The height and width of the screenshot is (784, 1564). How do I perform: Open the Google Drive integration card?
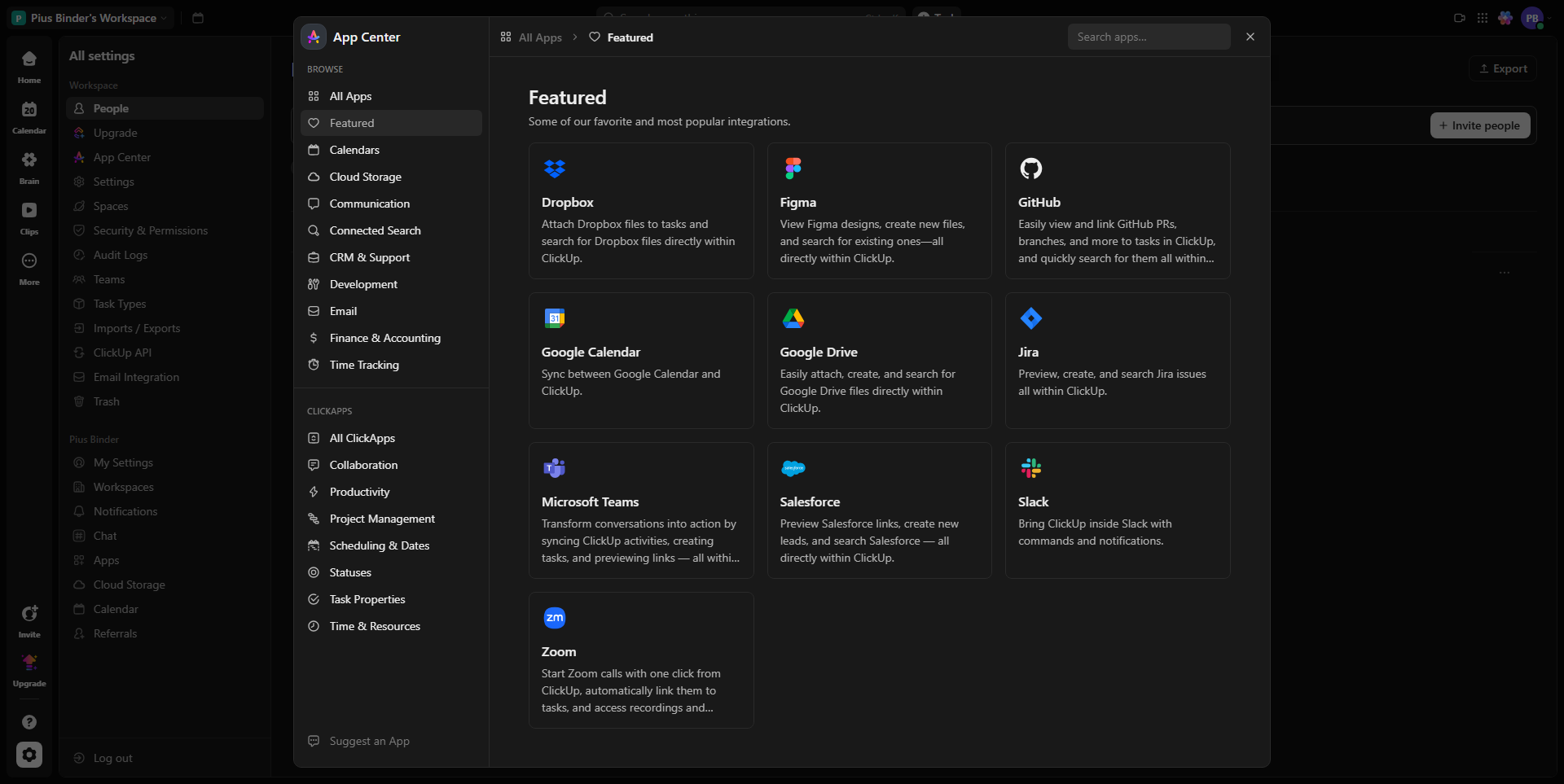click(x=880, y=361)
